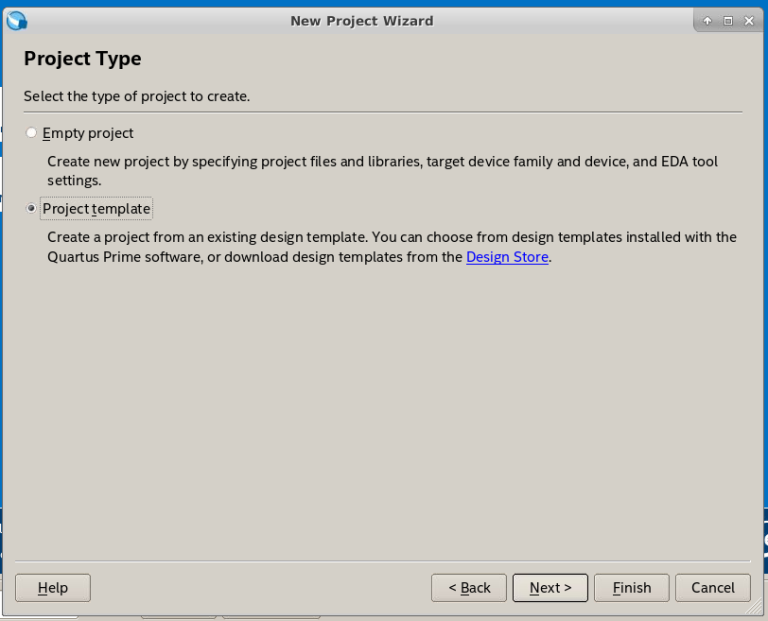Viewport: 768px width, 621px height.
Task: Roll up the window with the arrow icon
Action: click(708, 21)
